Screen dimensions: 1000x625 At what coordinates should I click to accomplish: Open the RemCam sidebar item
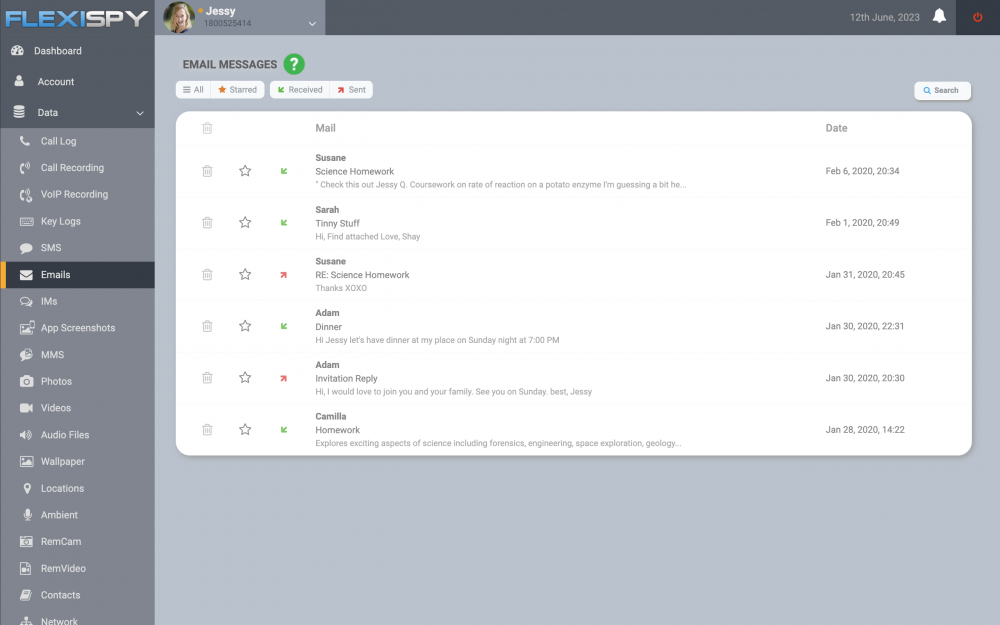pyautogui.click(x=61, y=542)
